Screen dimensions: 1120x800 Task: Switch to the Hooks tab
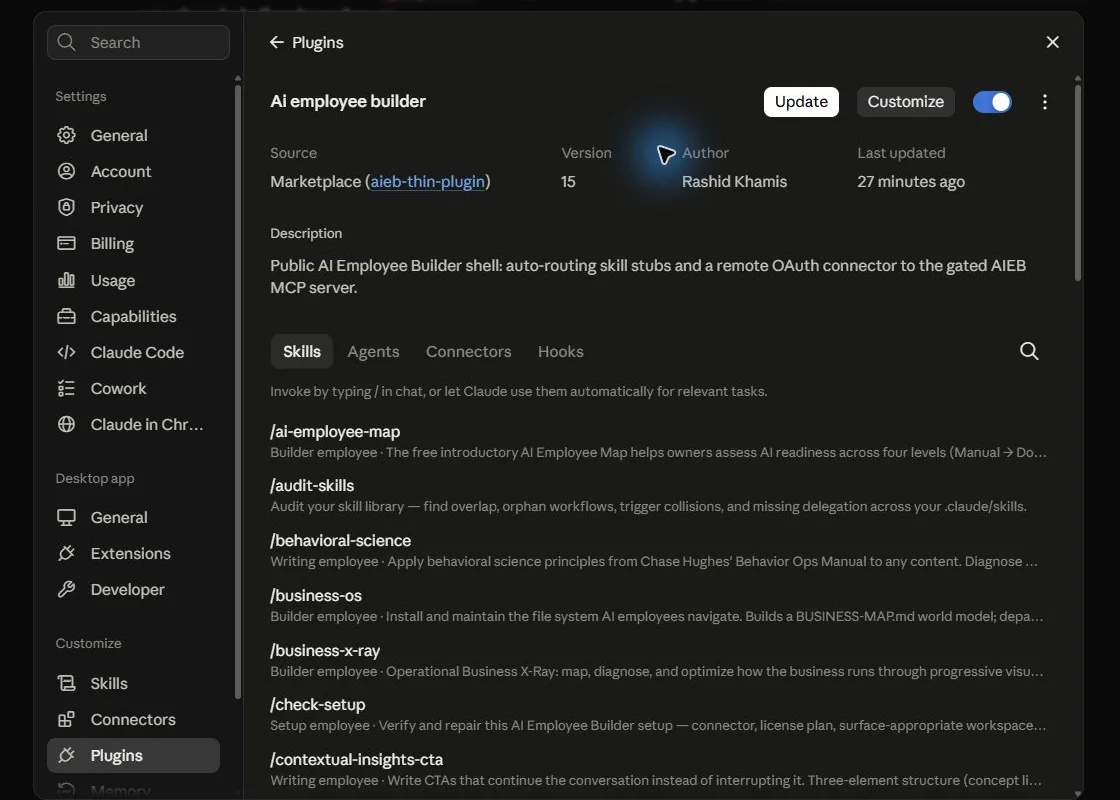(561, 351)
